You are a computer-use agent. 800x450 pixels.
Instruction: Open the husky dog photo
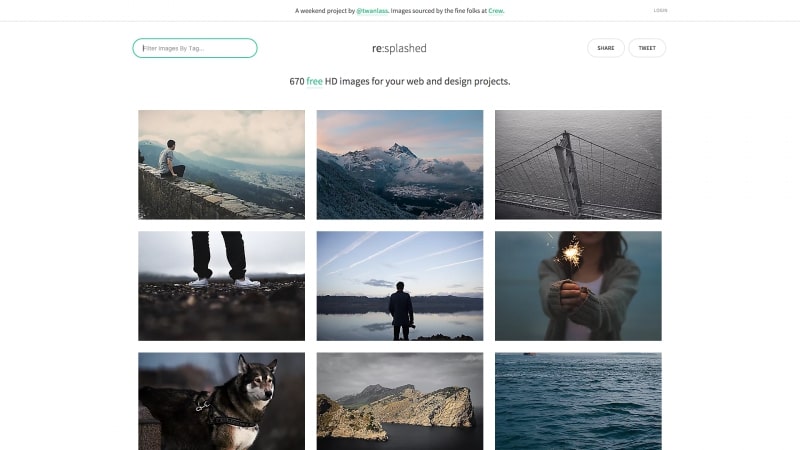pos(221,401)
